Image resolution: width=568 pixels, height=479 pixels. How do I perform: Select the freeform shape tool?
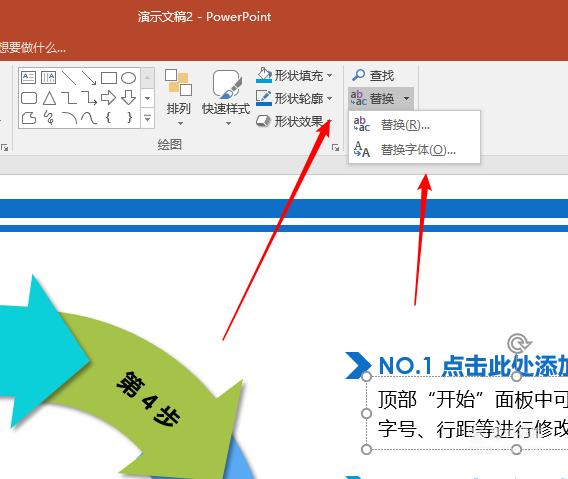tap(29, 118)
